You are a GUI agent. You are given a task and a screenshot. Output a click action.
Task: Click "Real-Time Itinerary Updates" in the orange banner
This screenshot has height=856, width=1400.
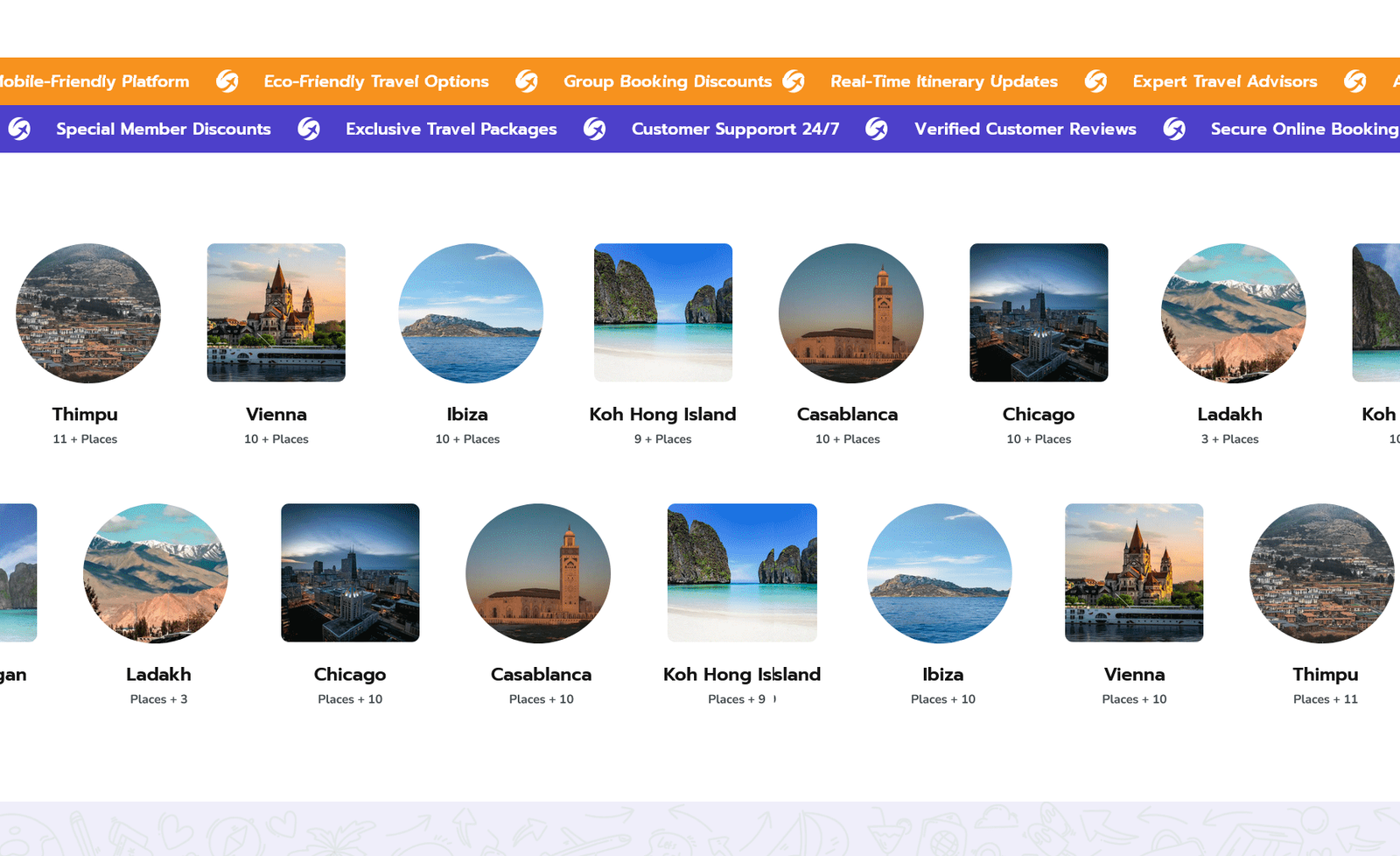point(944,81)
